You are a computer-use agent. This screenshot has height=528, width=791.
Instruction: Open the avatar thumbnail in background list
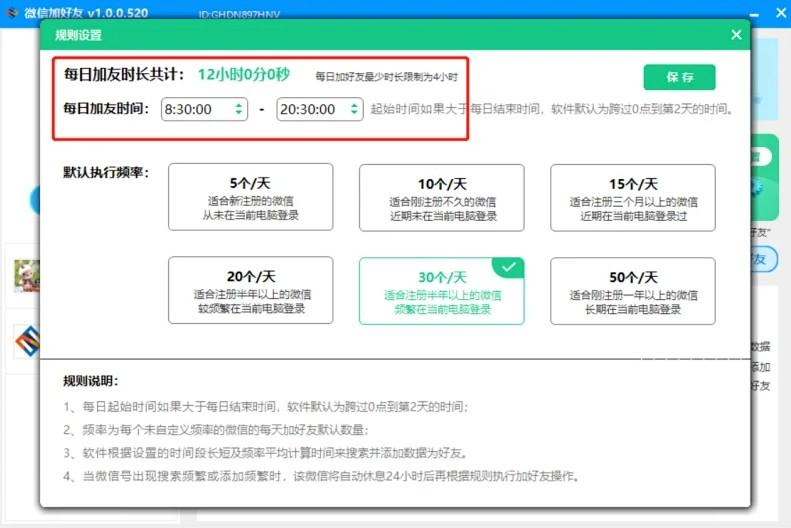pos(27,276)
